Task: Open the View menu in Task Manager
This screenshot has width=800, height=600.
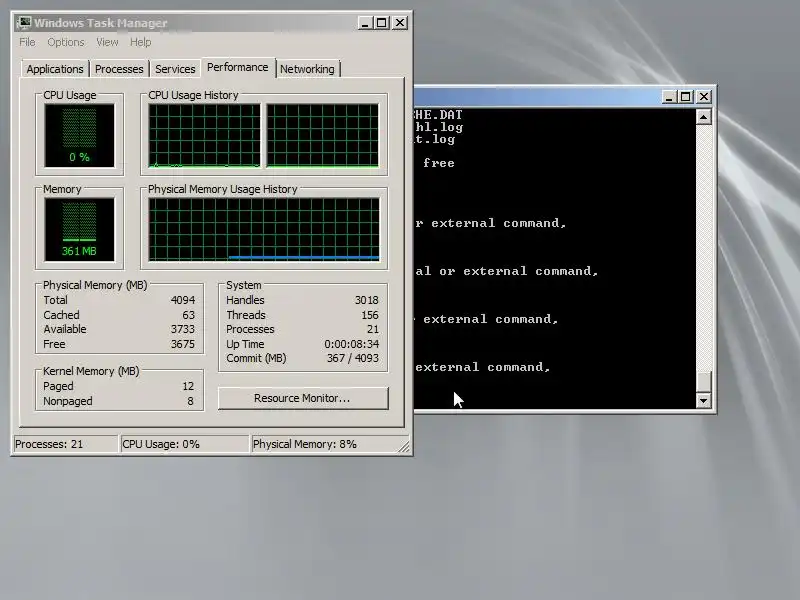Action: (x=107, y=42)
